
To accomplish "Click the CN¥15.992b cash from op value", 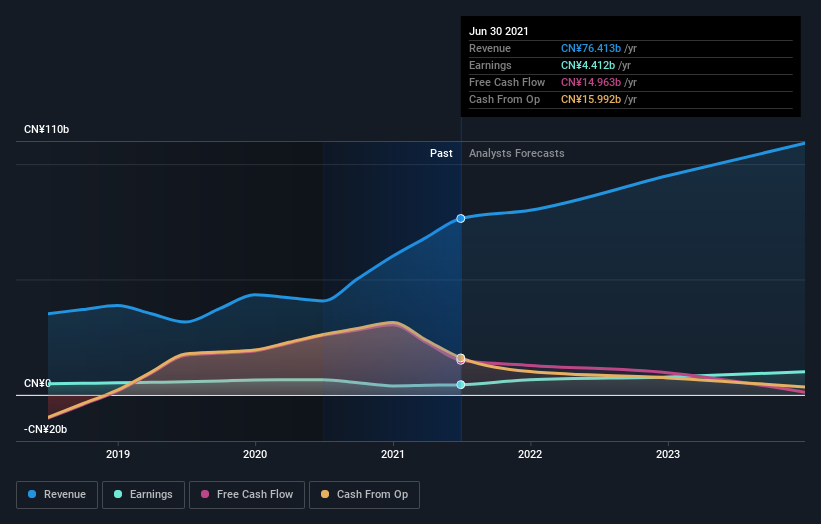I will click(x=591, y=99).
